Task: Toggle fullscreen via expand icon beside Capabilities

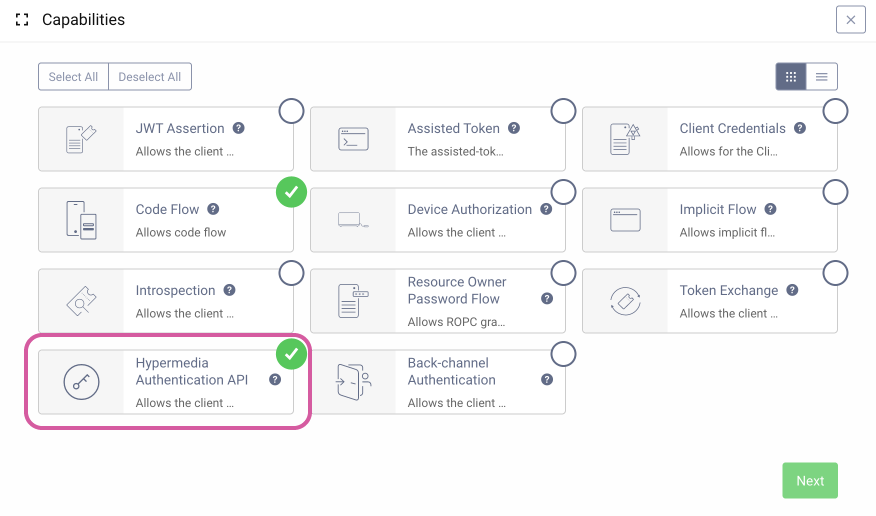Action: pyautogui.click(x=22, y=20)
